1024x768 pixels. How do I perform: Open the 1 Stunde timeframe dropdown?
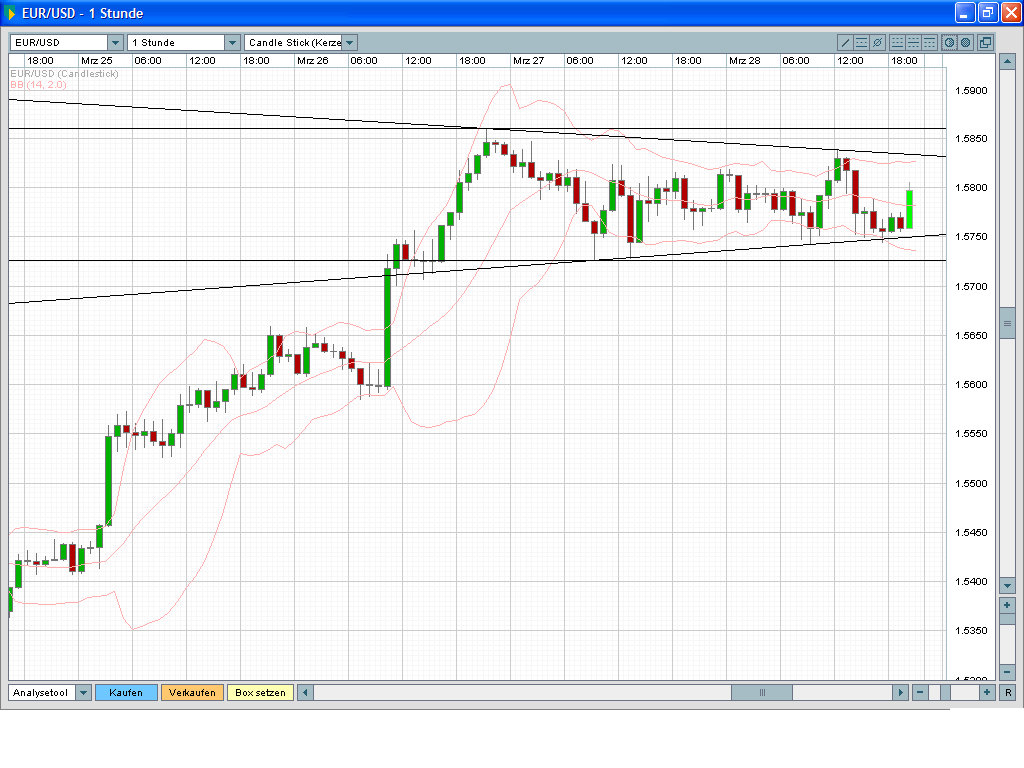coord(180,42)
